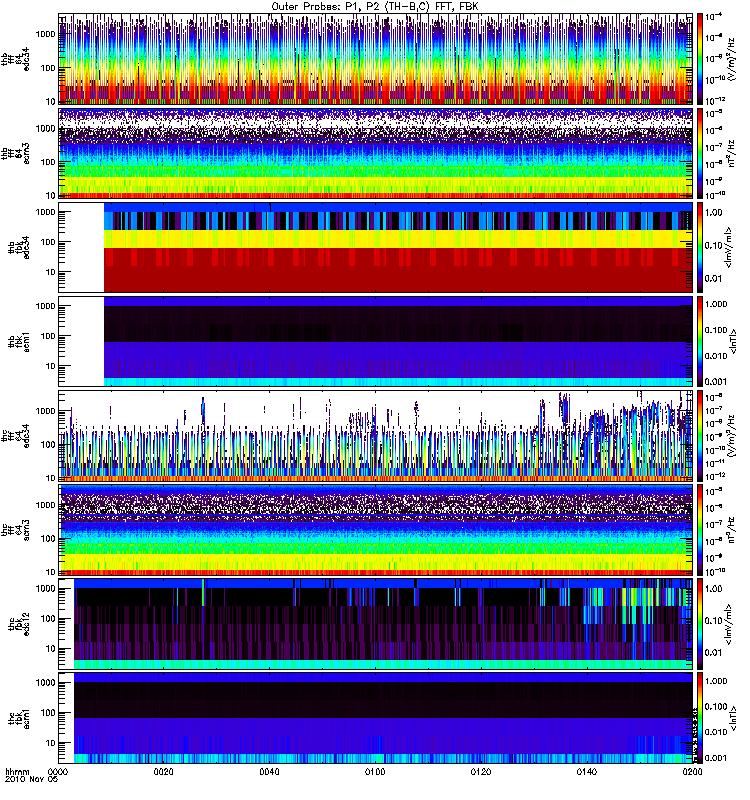Click the '0040' time axis label
The width and height of the screenshot is (750, 800).
click(x=269, y=771)
